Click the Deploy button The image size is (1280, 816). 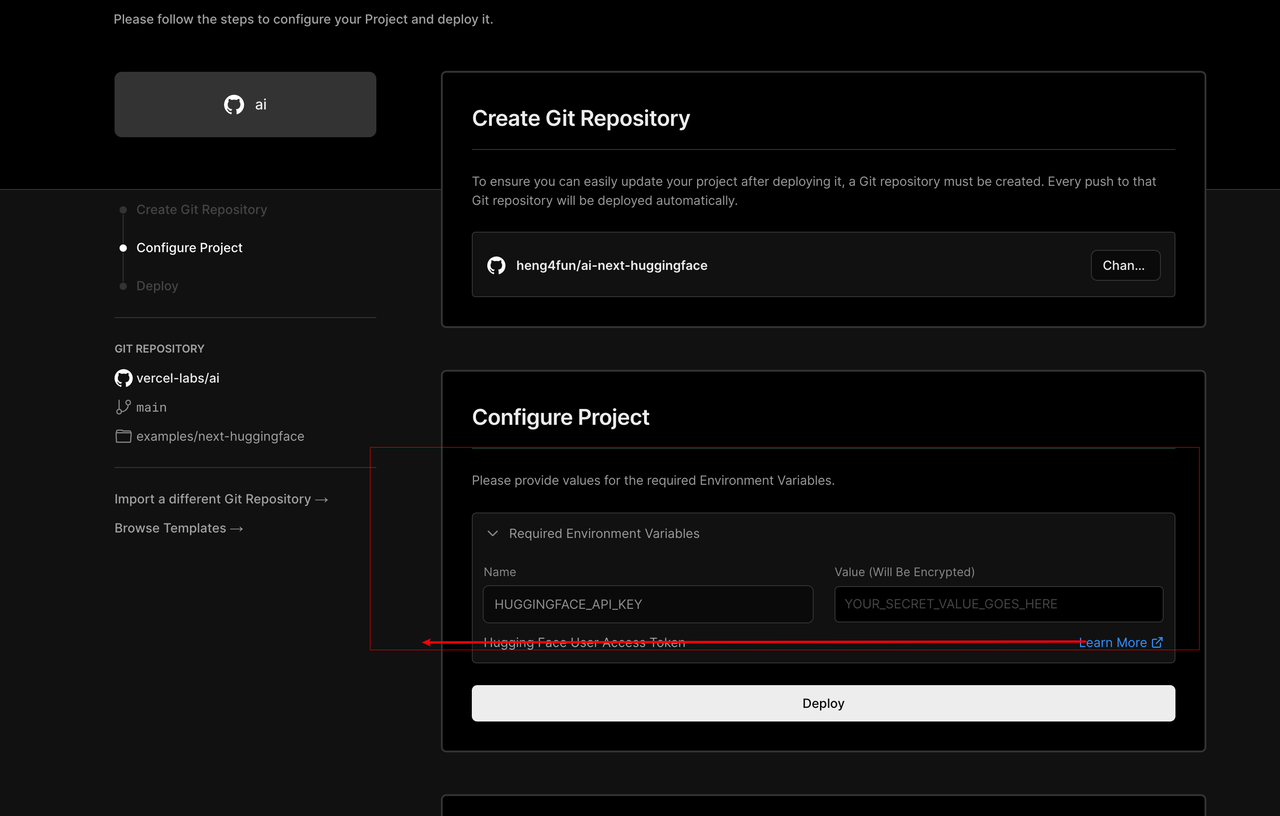pos(823,703)
